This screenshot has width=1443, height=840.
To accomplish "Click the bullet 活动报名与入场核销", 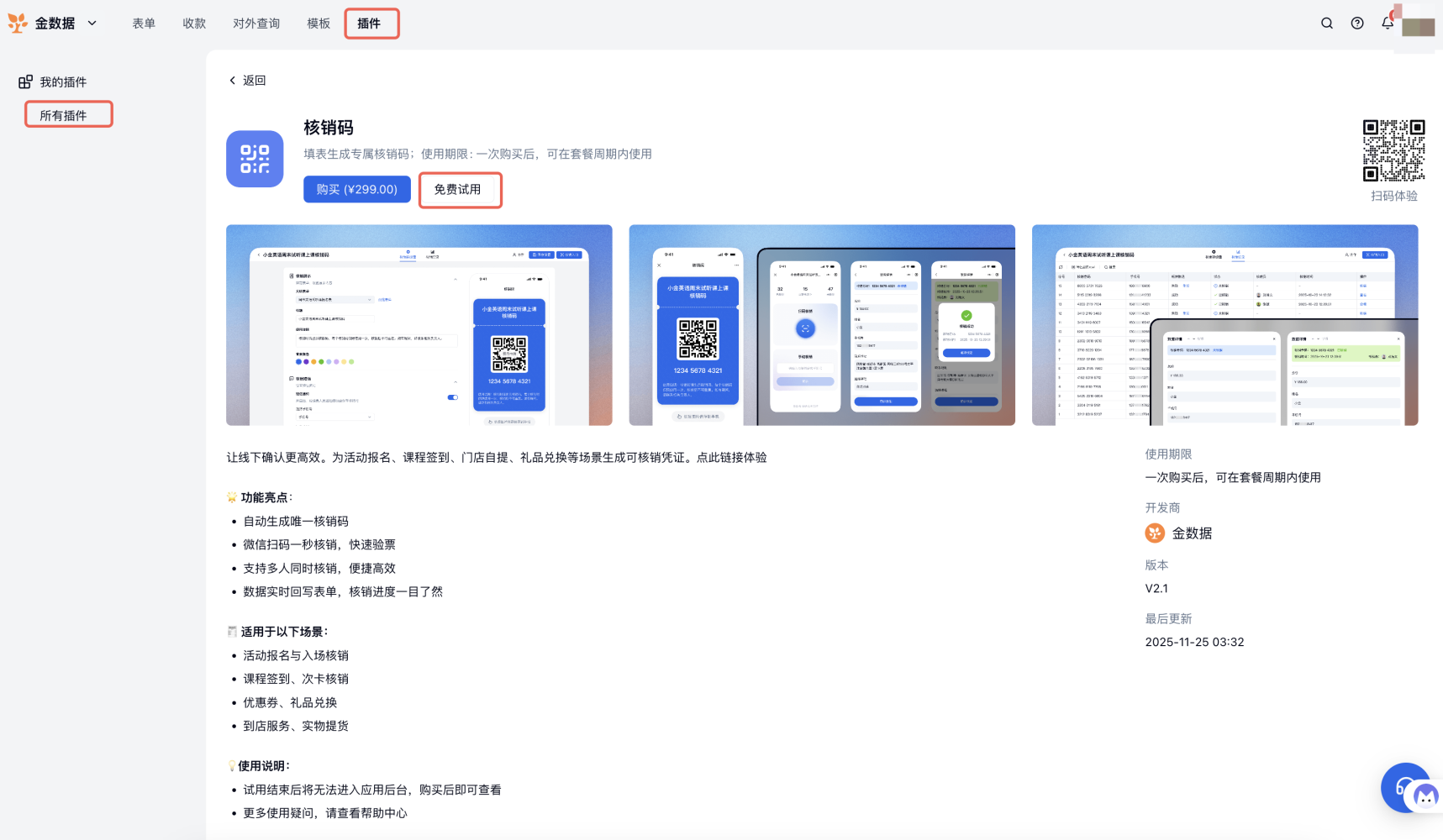I will click(296, 656).
